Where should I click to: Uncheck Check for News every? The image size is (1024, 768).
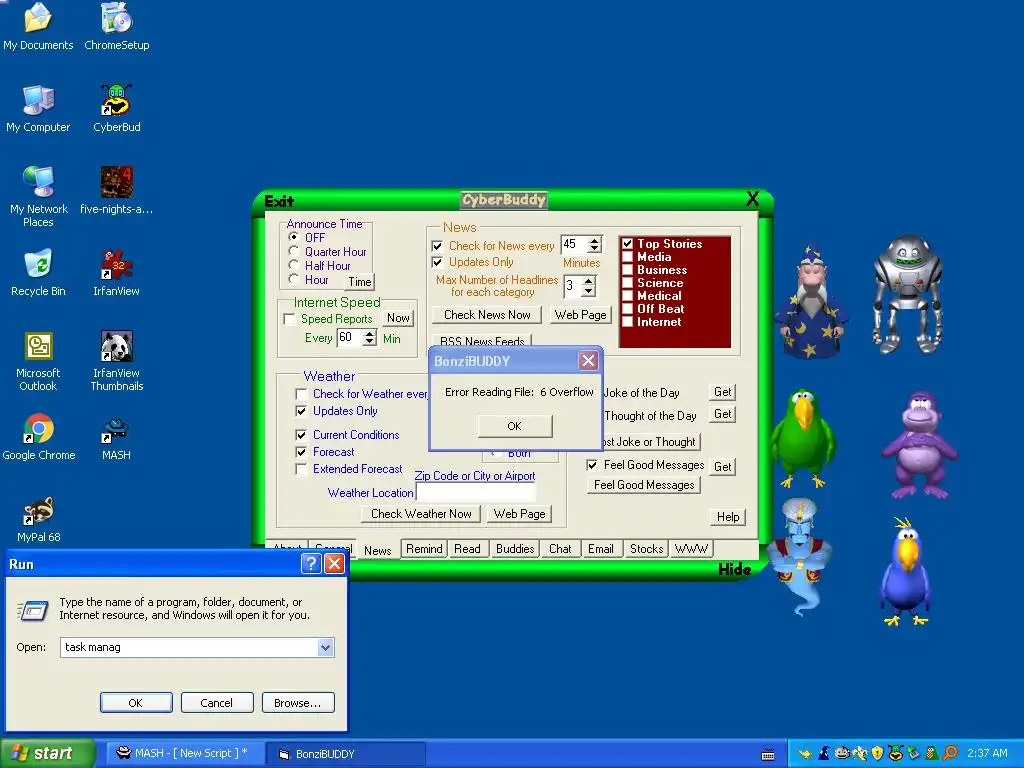coord(438,246)
